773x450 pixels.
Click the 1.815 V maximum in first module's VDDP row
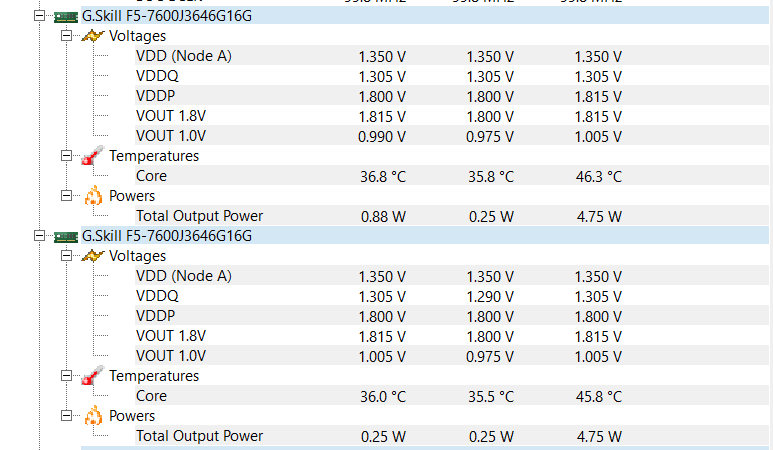(x=598, y=97)
